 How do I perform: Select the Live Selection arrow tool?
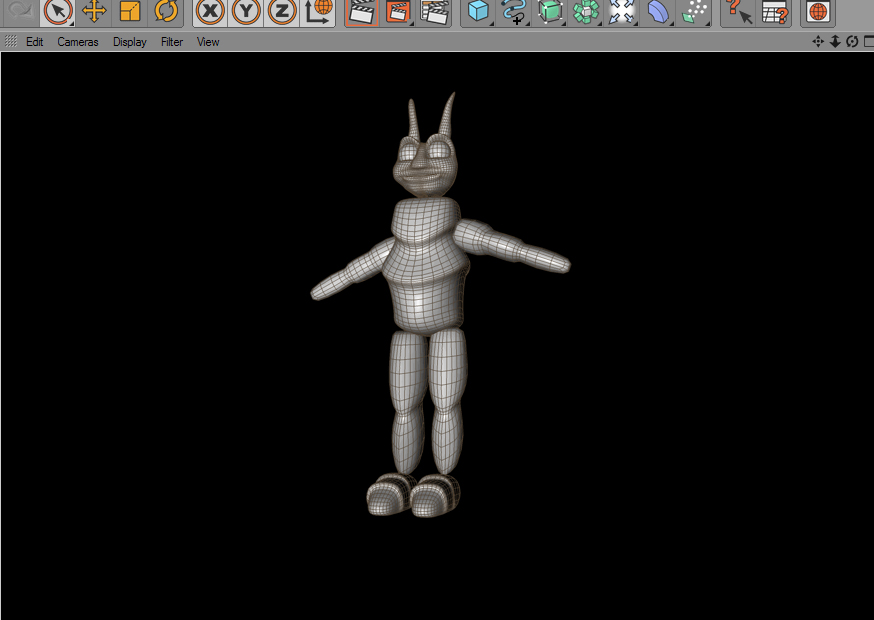tap(58, 11)
